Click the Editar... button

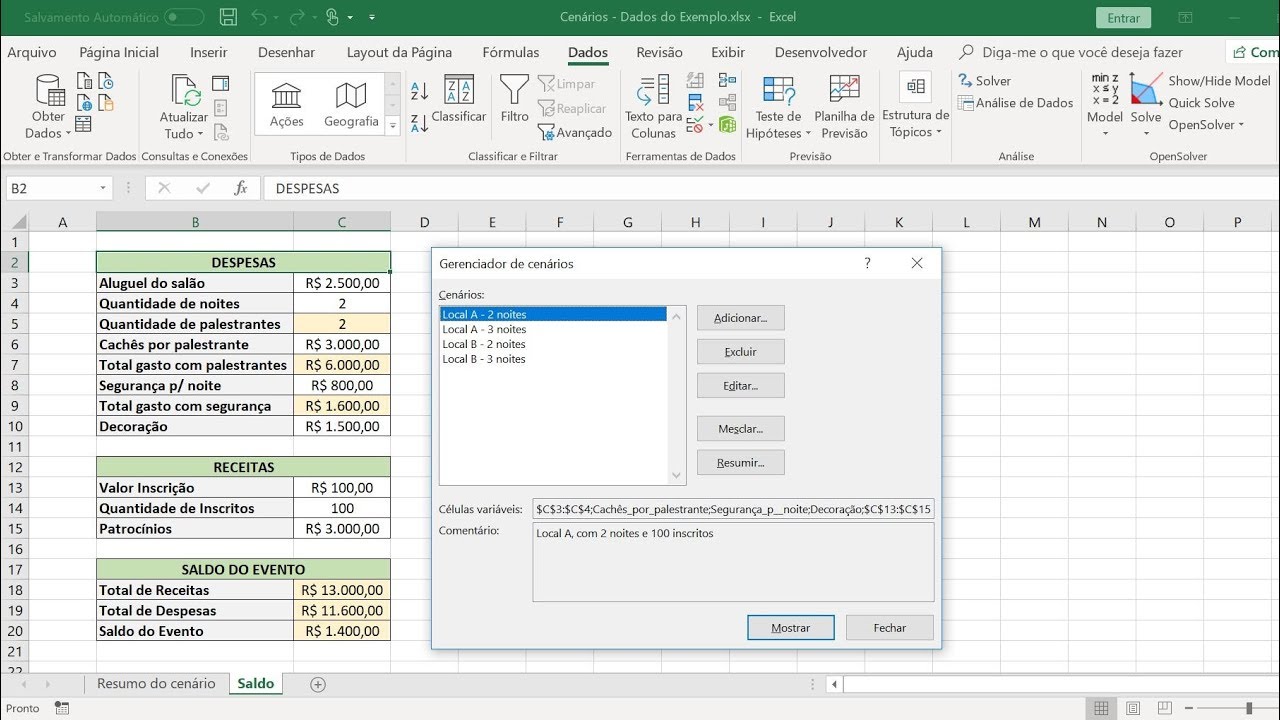point(740,385)
